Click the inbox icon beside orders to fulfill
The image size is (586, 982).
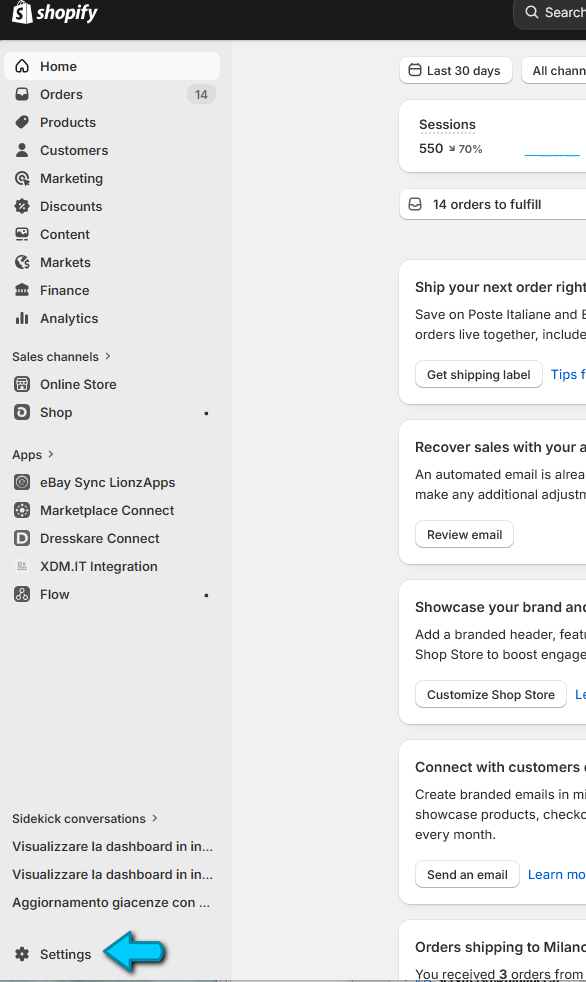coord(415,204)
